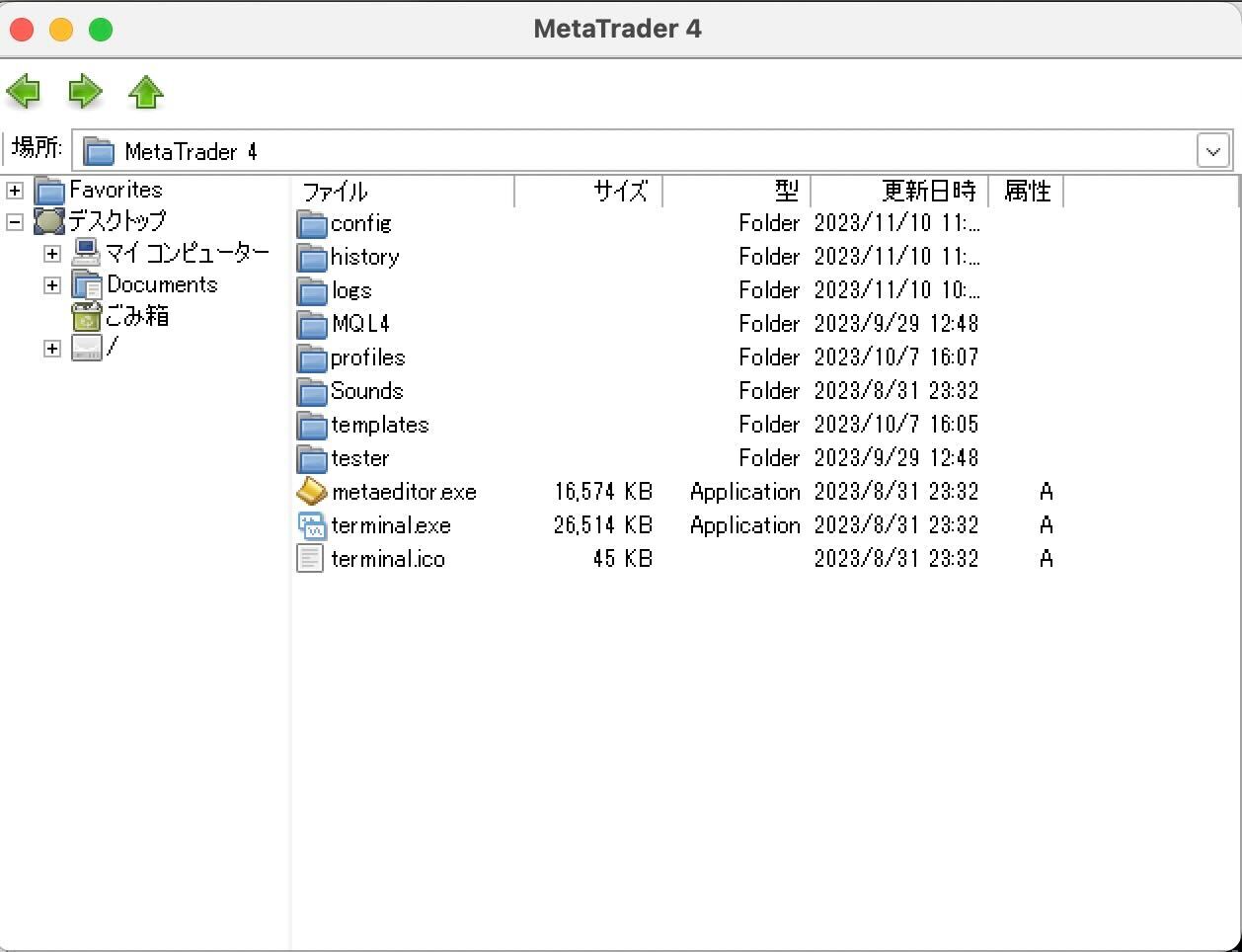Select the root drive icon

87,349
